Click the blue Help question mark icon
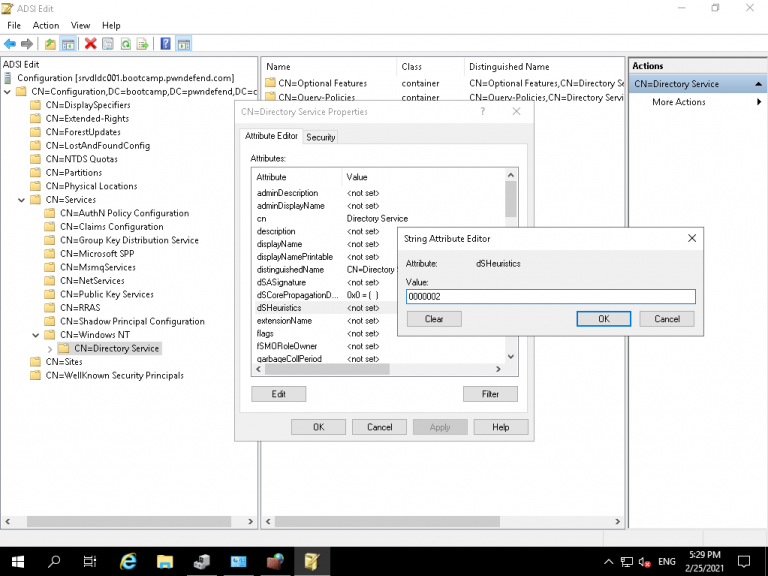Viewport: 768px width, 576px height. pyautogui.click(x=165, y=44)
